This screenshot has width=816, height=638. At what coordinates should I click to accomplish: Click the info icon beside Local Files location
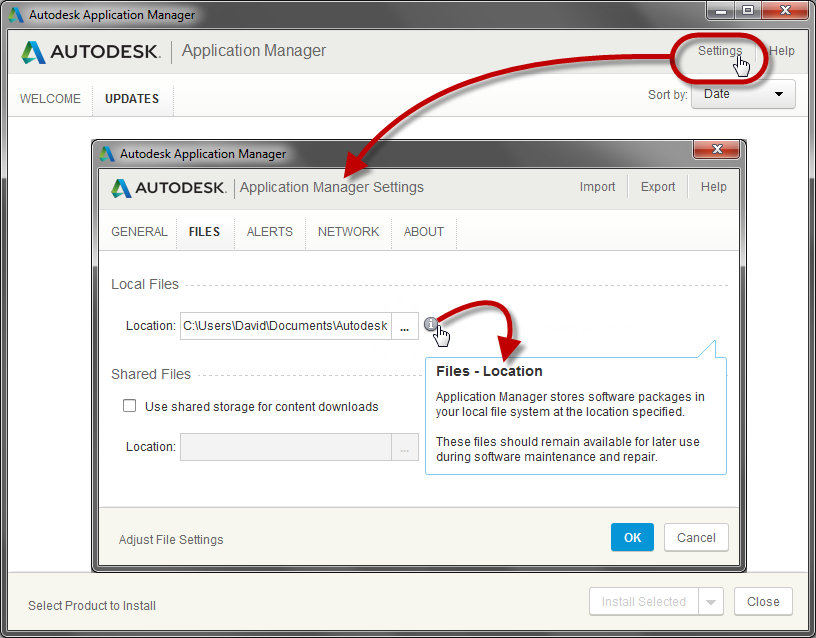tap(430, 324)
